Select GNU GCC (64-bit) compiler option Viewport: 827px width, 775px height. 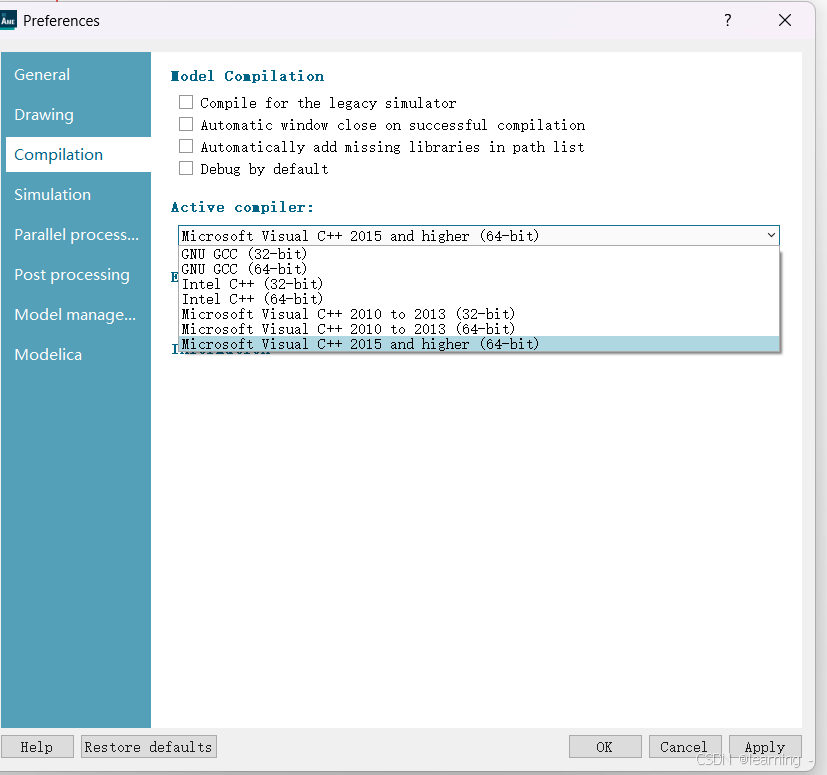(479, 269)
